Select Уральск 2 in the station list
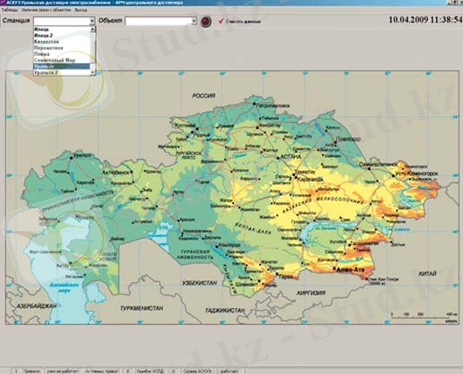The height and width of the screenshot is (374, 463). coord(62,72)
